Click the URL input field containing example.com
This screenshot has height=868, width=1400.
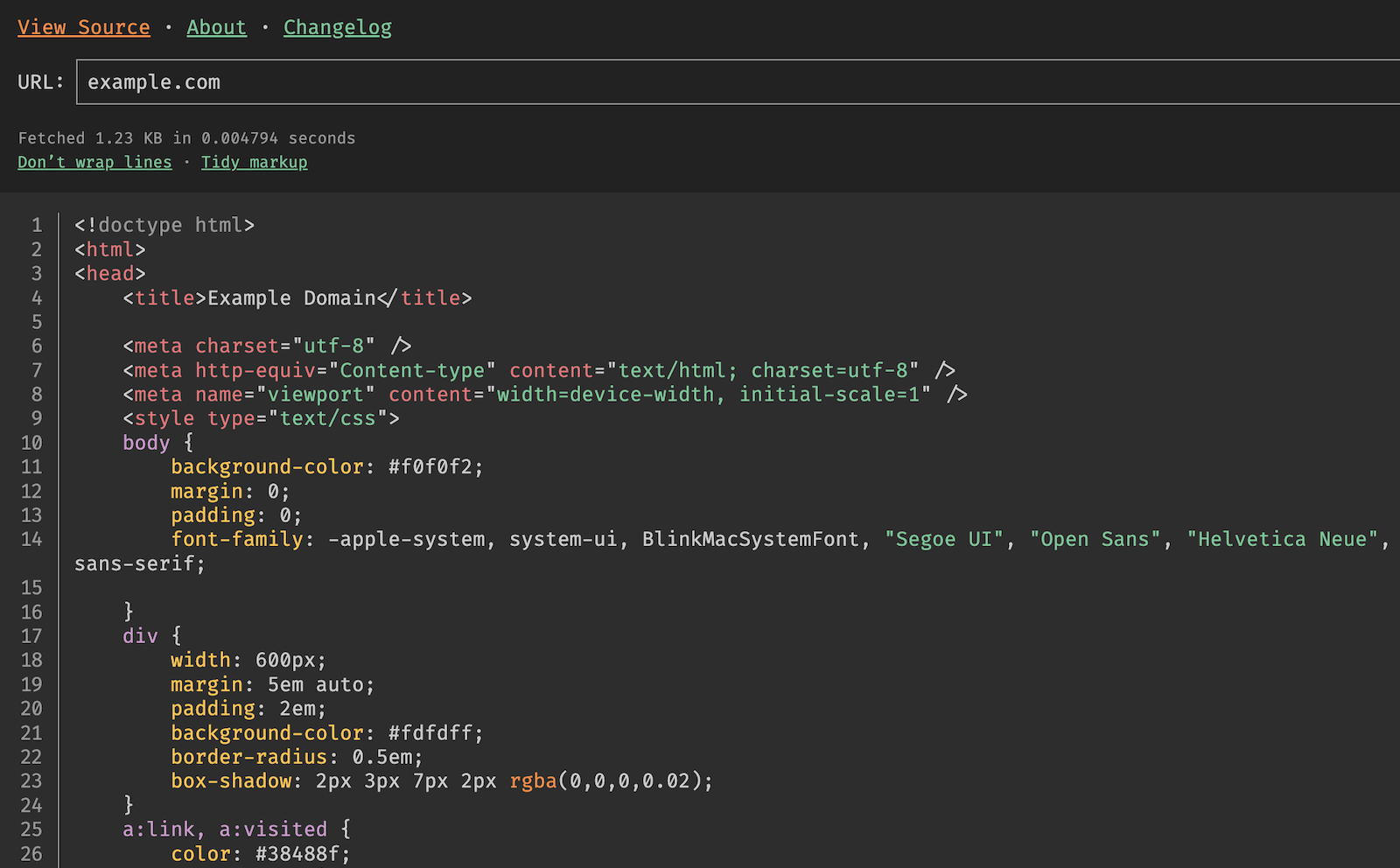pos(735,82)
